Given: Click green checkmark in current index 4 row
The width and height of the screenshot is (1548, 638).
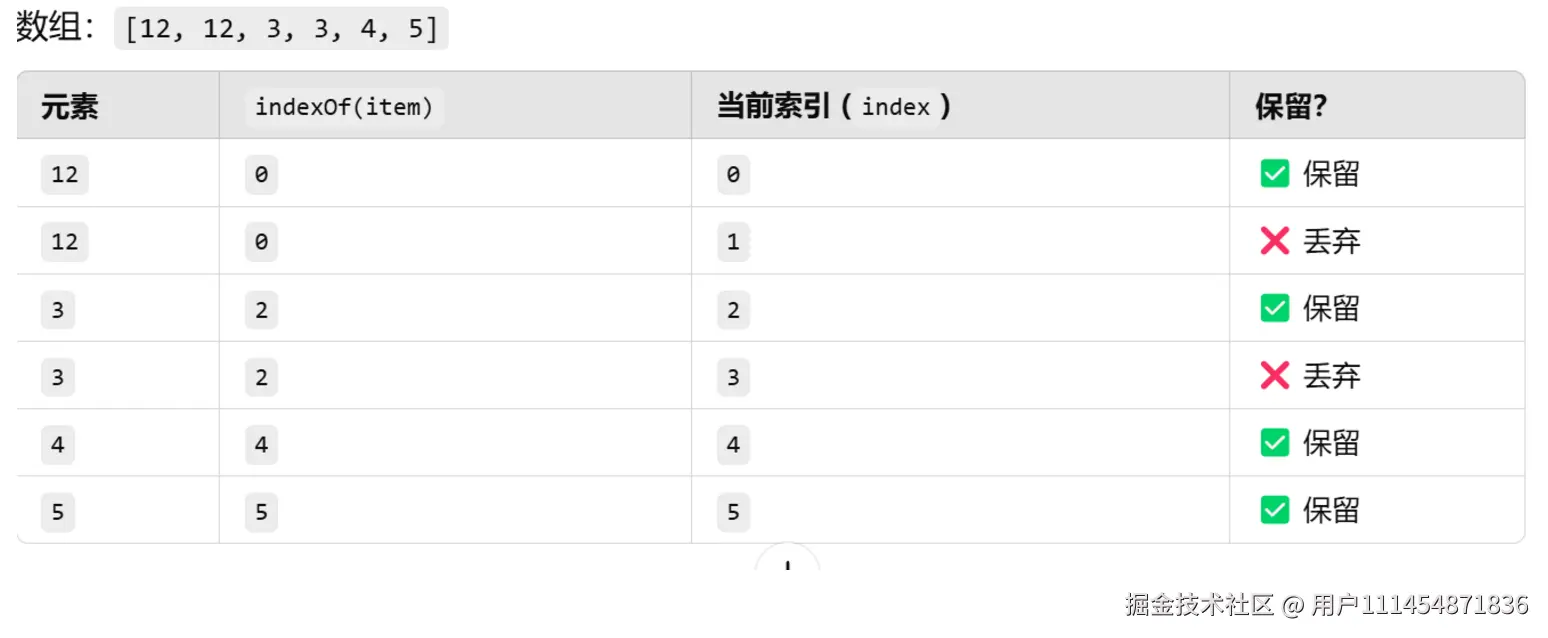Looking at the screenshot, I should point(1274,443).
